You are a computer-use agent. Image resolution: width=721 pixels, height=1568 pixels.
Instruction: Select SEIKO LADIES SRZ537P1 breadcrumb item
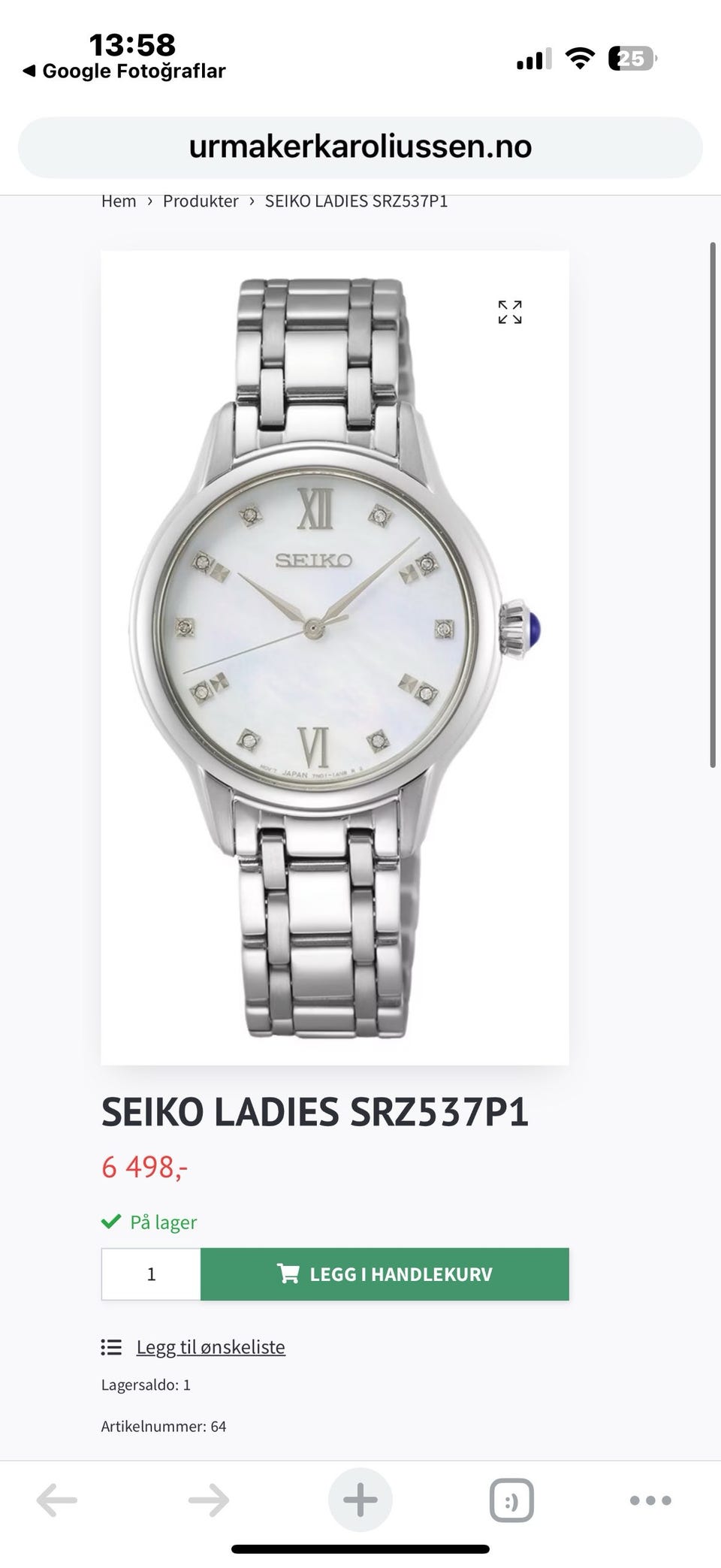[356, 201]
